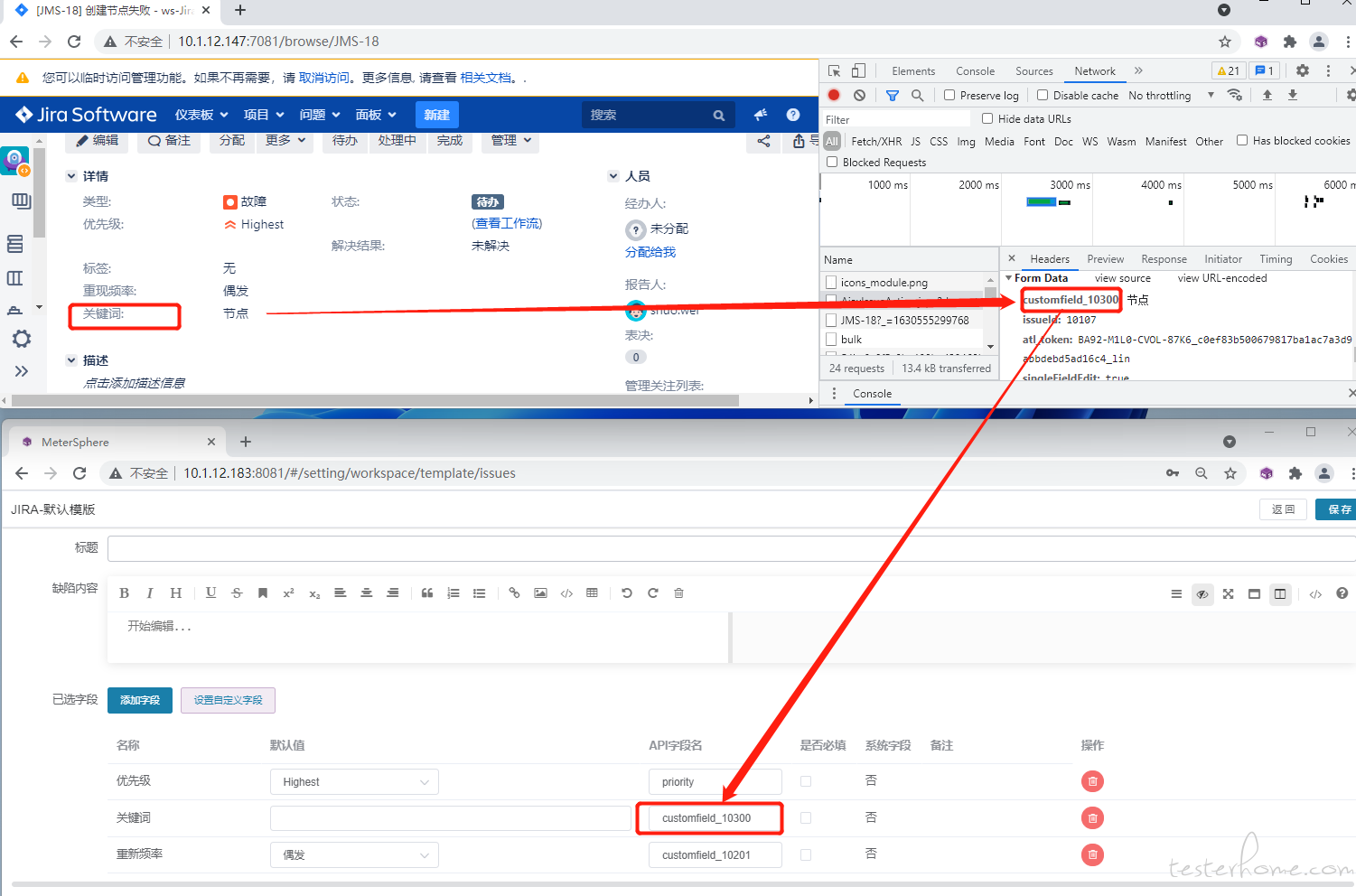Open No throttling dropdown in DevTools
This screenshot has width=1356, height=896.
[x=1171, y=95]
